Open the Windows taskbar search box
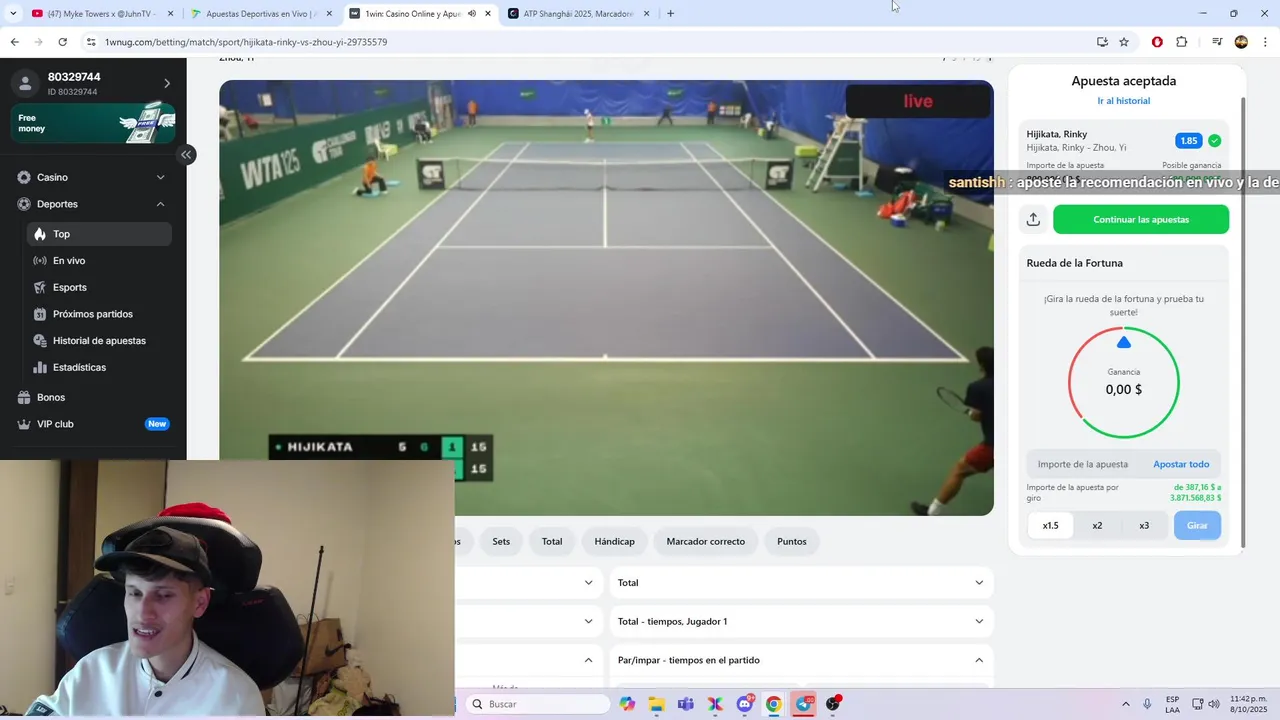The height and width of the screenshot is (720, 1280). click(537, 704)
